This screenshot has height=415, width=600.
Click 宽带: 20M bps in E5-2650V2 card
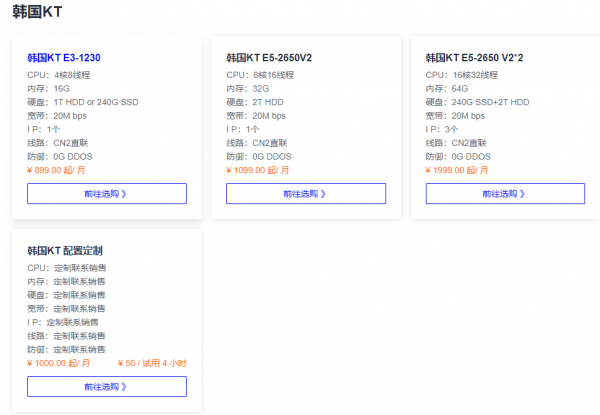click(x=256, y=116)
